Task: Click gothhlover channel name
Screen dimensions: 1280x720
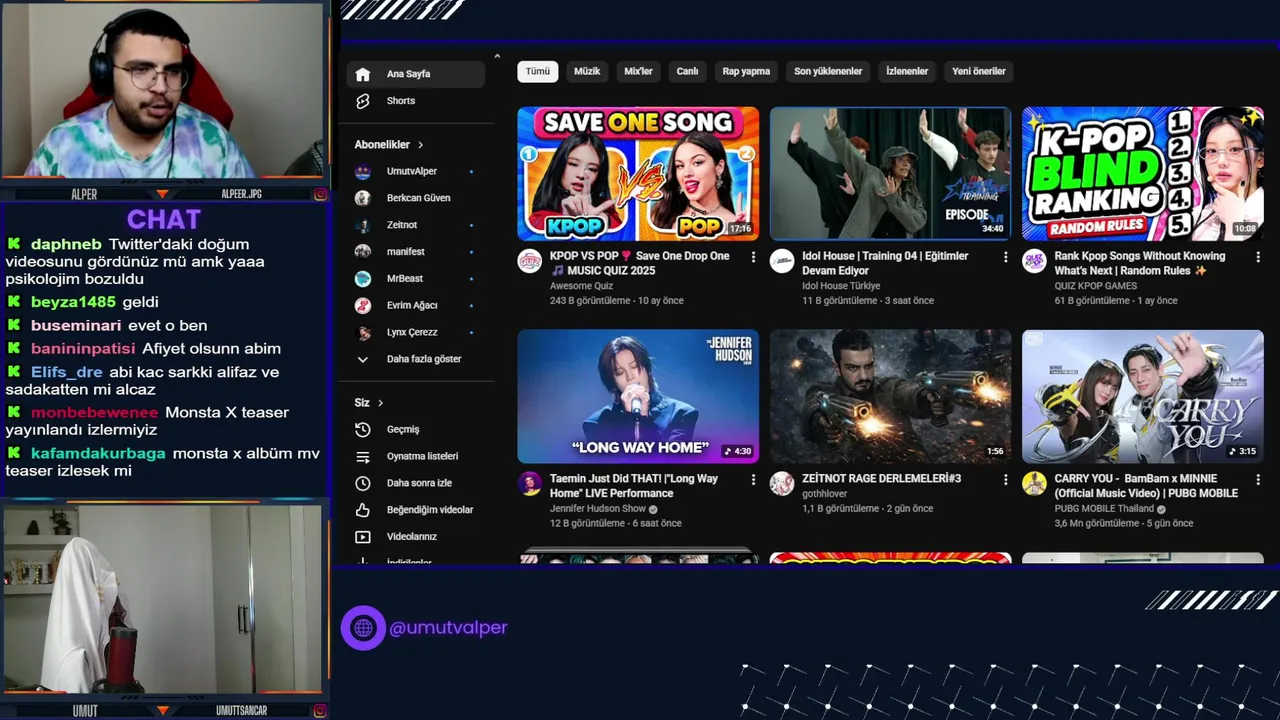Action: coord(825,509)
